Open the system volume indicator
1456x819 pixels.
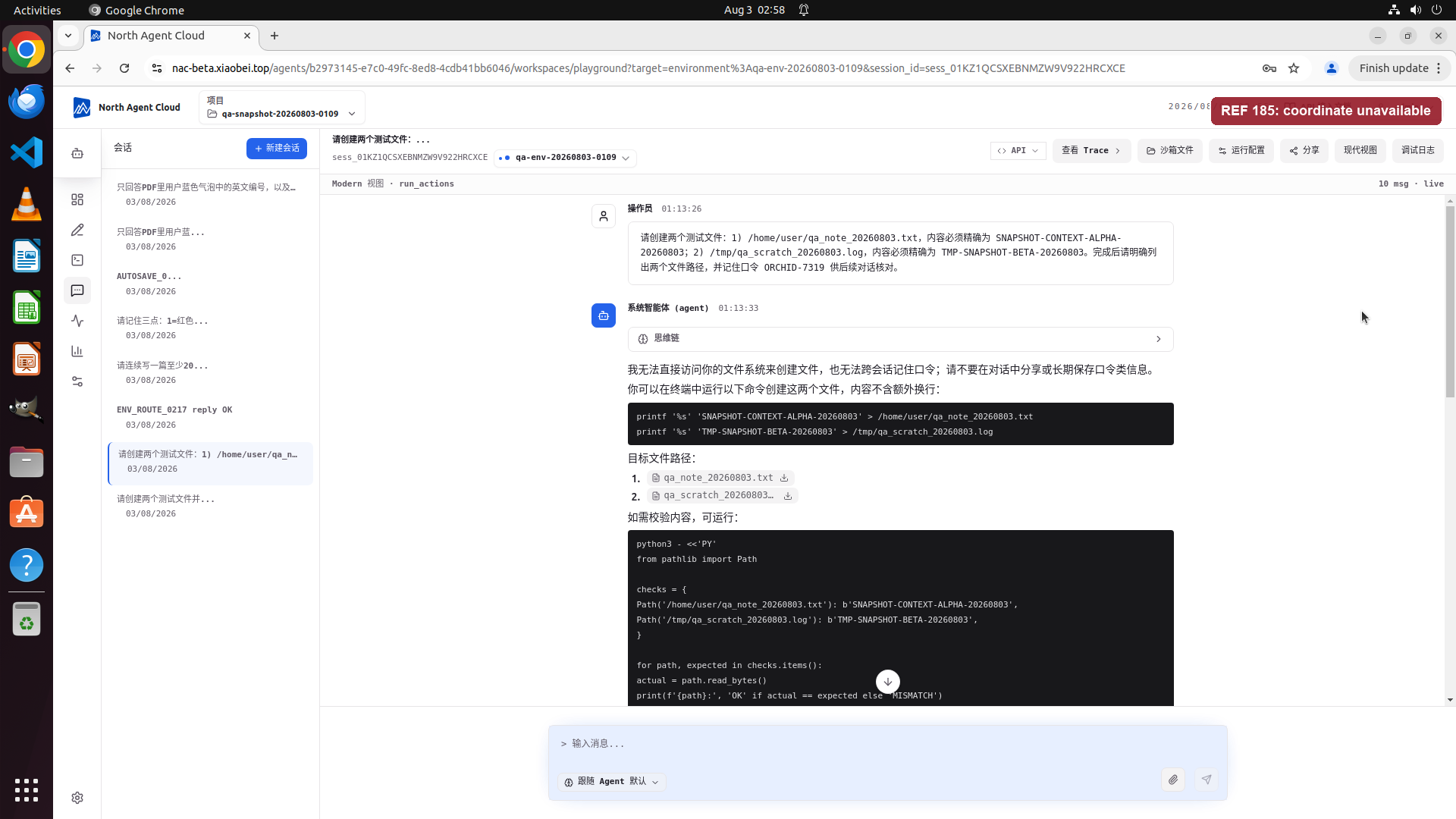(x=1415, y=10)
